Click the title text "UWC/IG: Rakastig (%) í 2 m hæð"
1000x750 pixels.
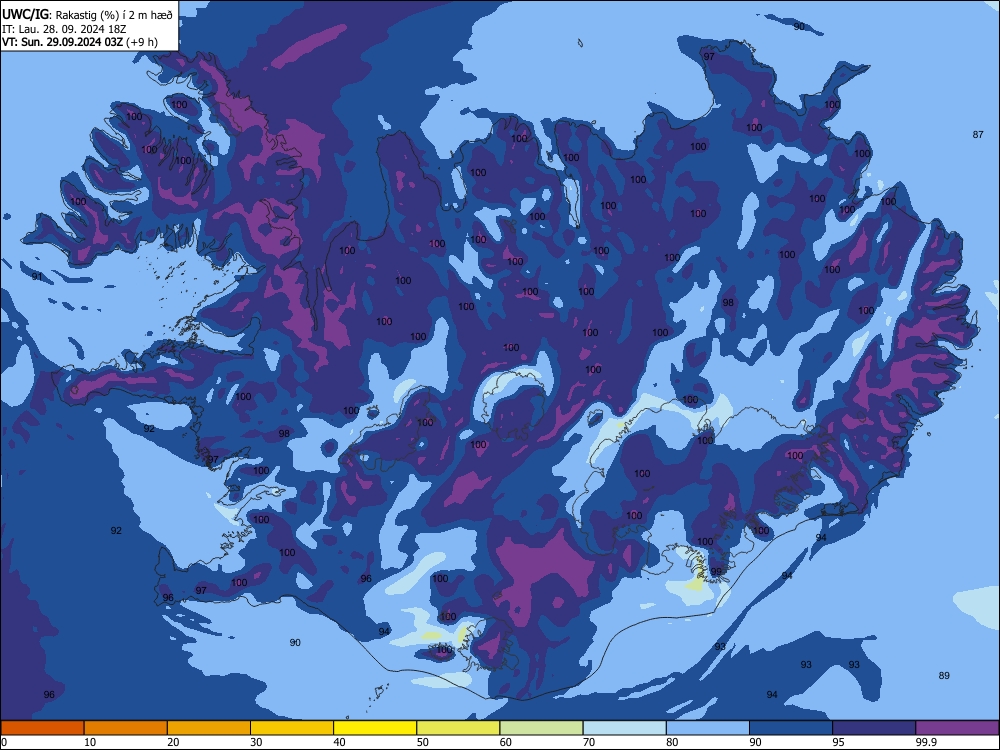[87, 15]
